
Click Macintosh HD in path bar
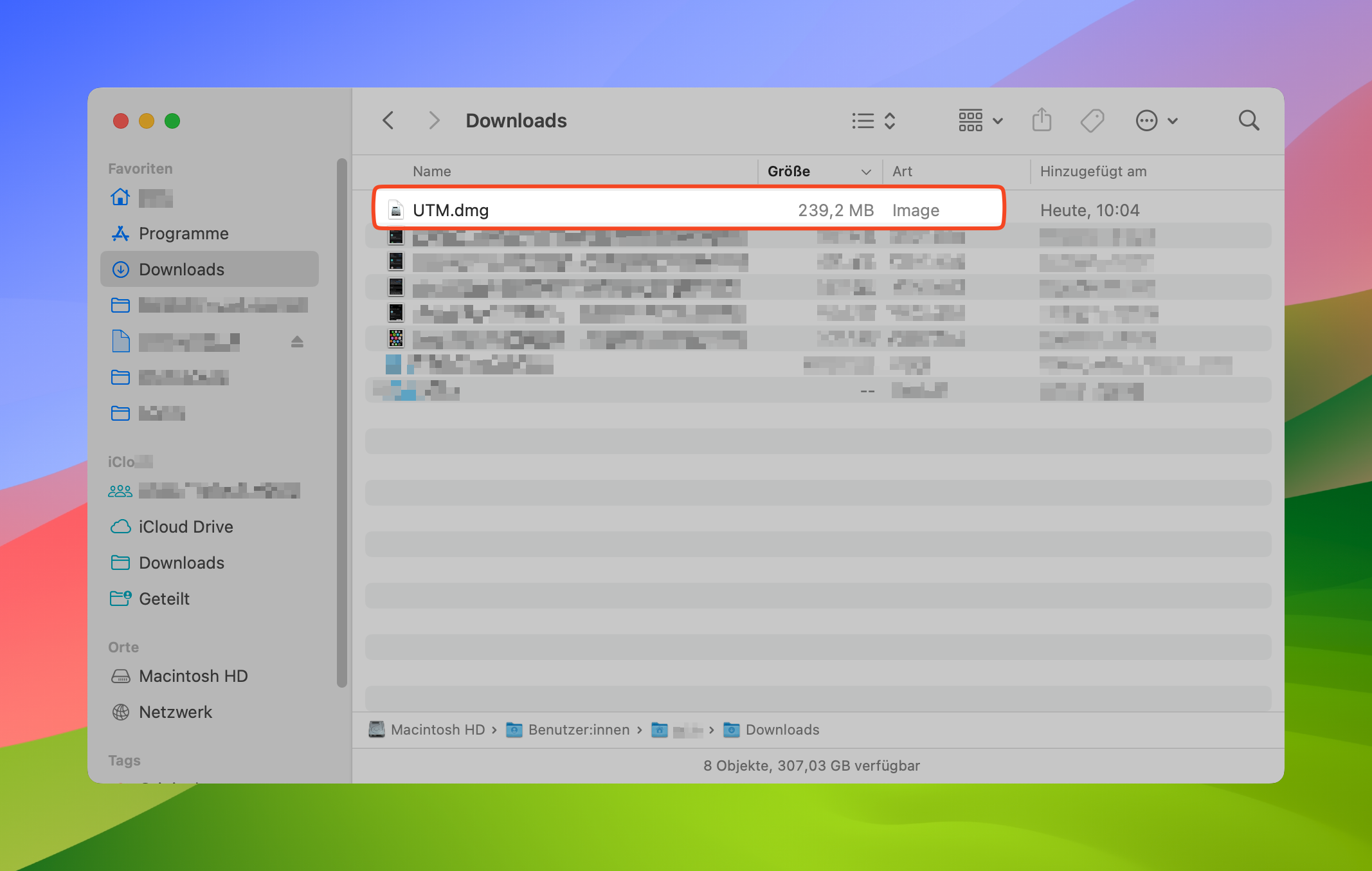(x=437, y=729)
